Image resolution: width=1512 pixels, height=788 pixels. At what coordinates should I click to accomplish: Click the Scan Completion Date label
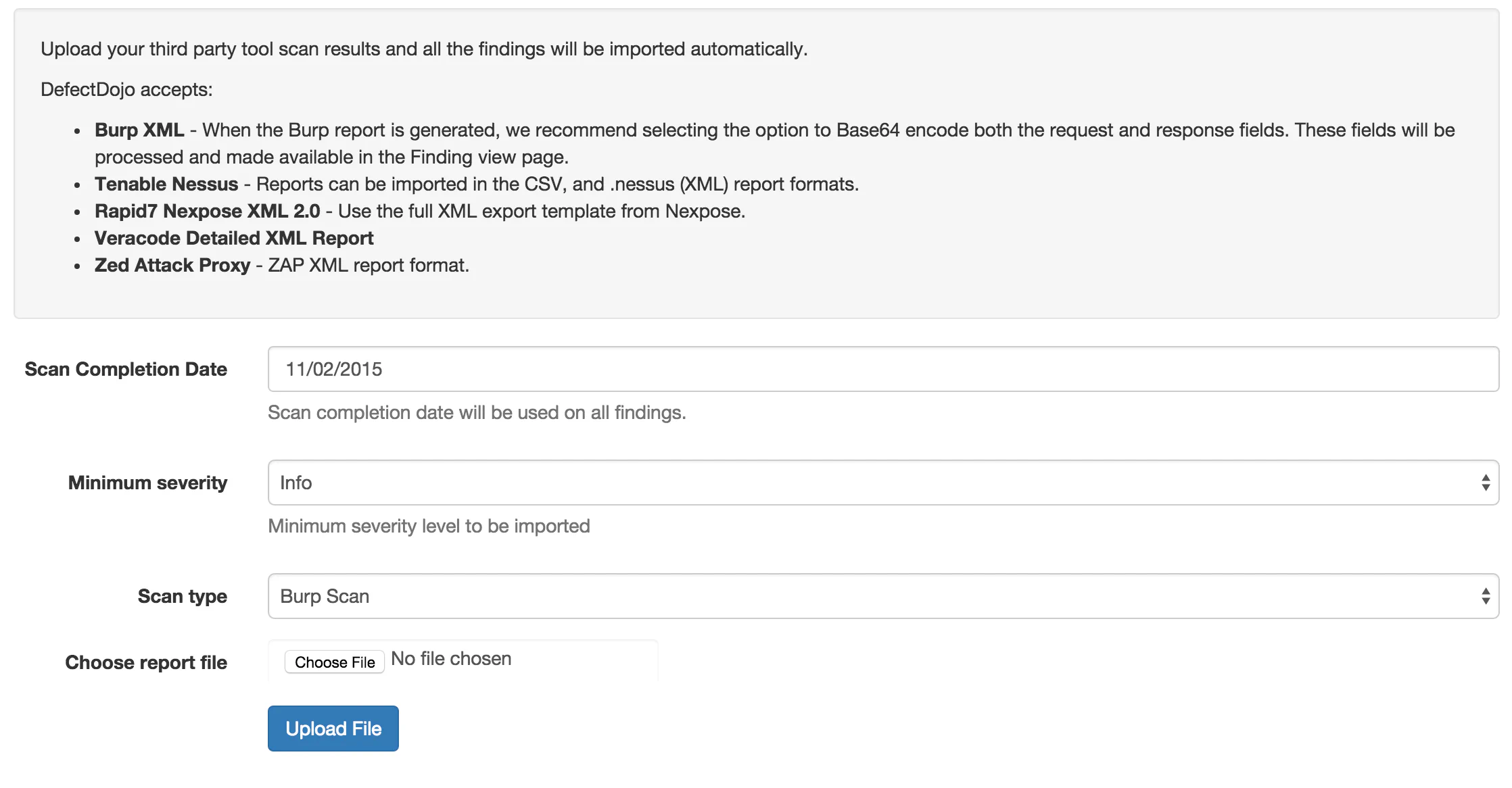point(125,369)
